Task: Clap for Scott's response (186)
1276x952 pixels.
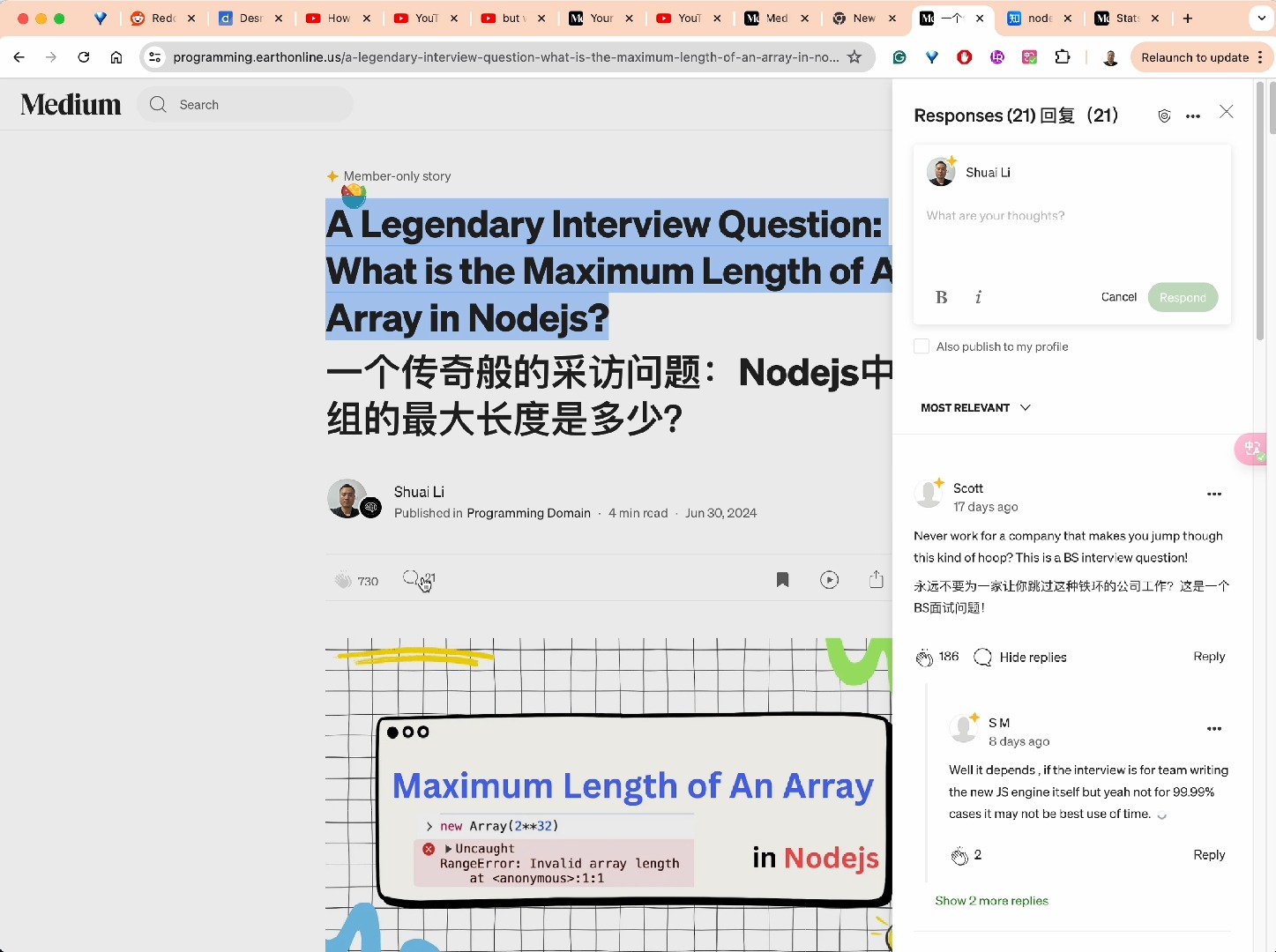Action: (x=924, y=658)
